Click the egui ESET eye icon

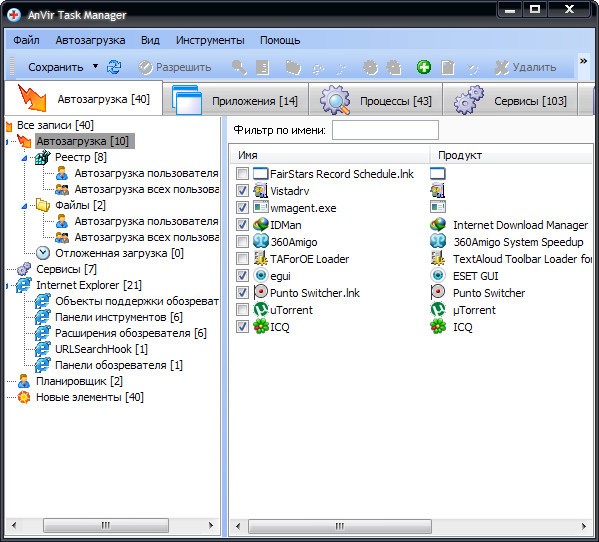coord(261,275)
